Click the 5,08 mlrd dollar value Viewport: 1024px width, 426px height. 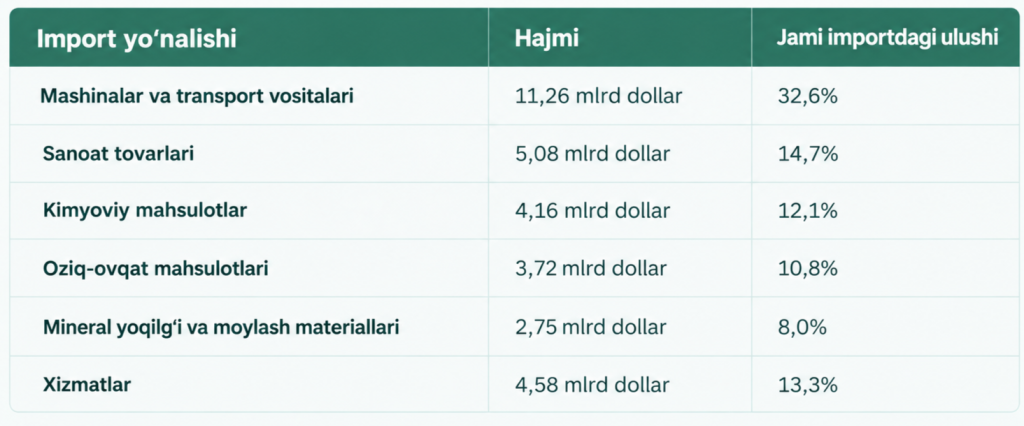(592, 154)
